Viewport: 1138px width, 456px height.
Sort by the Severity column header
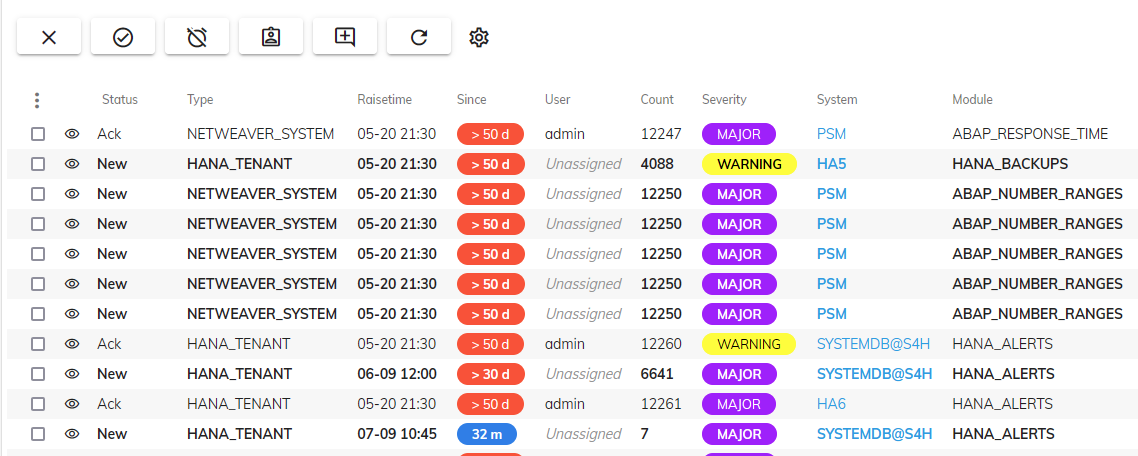pyautogui.click(x=724, y=100)
